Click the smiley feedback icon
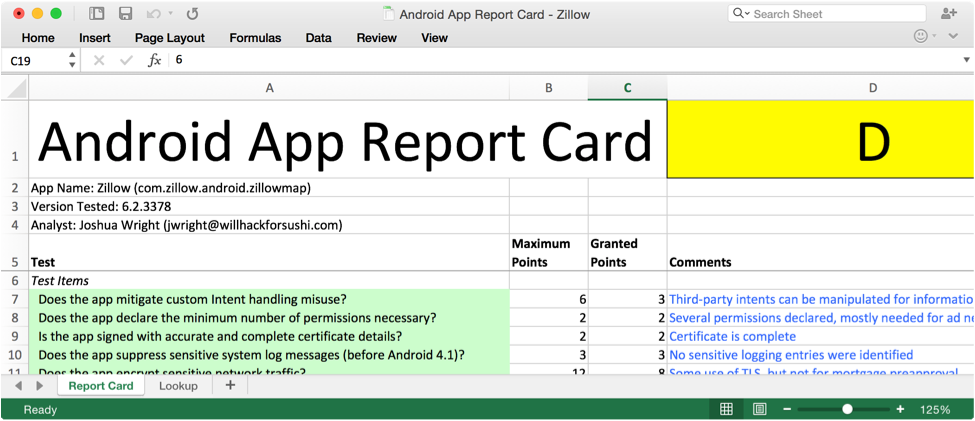This screenshot has height=421, width=975. 921,37
